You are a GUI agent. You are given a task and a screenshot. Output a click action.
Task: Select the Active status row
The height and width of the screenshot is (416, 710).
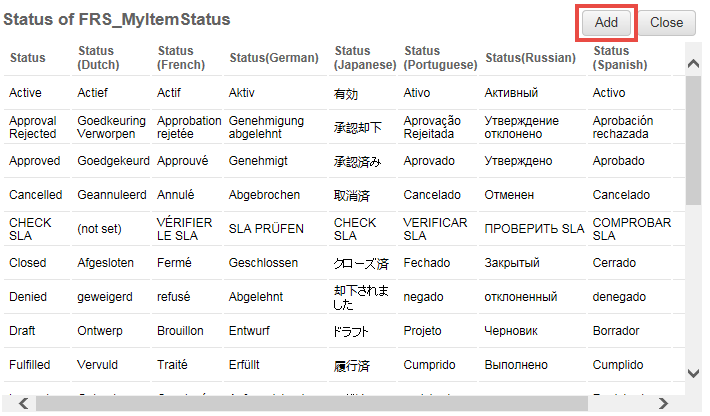pyautogui.click(x=25, y=93)
